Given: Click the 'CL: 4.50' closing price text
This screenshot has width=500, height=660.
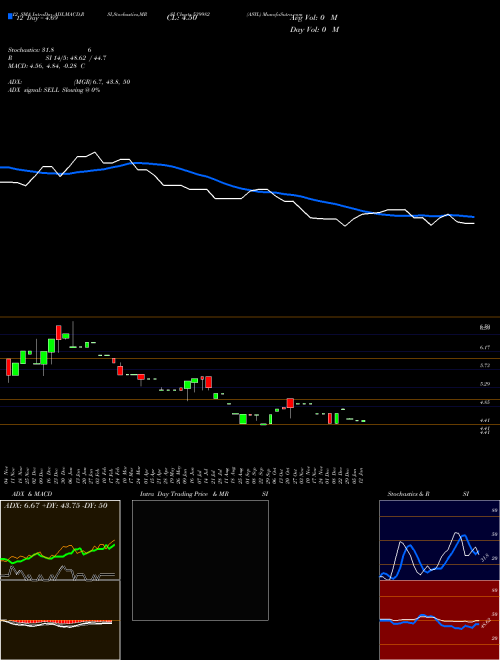Looking at the screenshot, I should [181, 18].
